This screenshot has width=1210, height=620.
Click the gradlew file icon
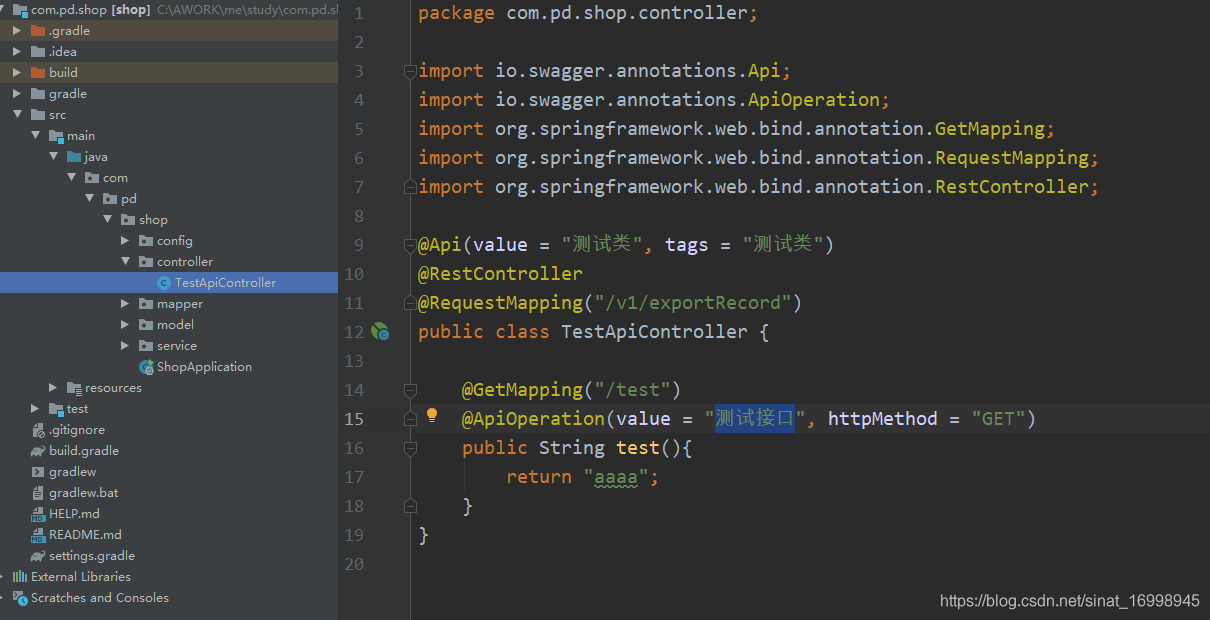(38, 472)
